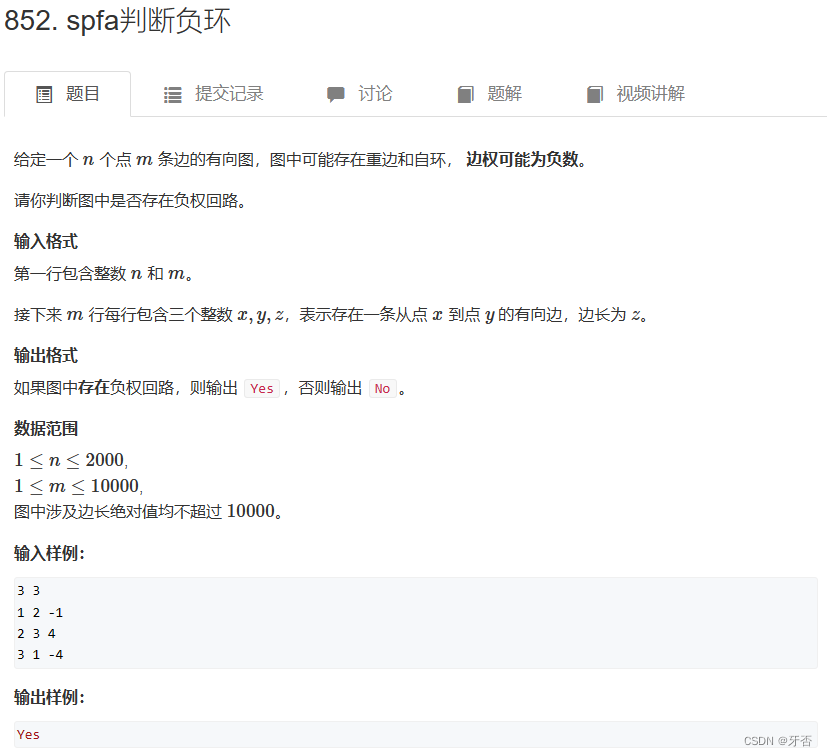Open video tutorials via the 视频讲解 icon

click(x=596, y=93)
